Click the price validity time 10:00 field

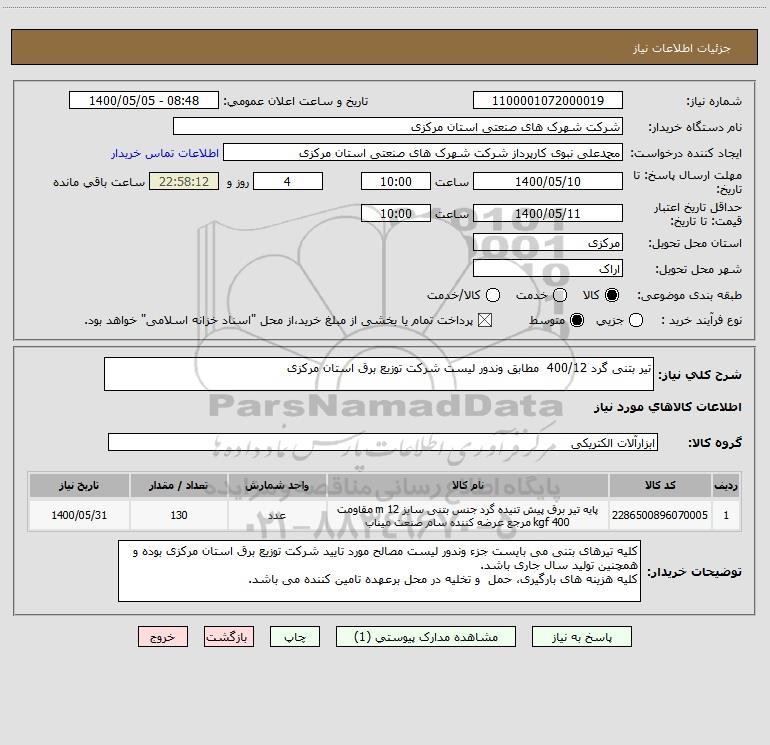pos(396,213)
